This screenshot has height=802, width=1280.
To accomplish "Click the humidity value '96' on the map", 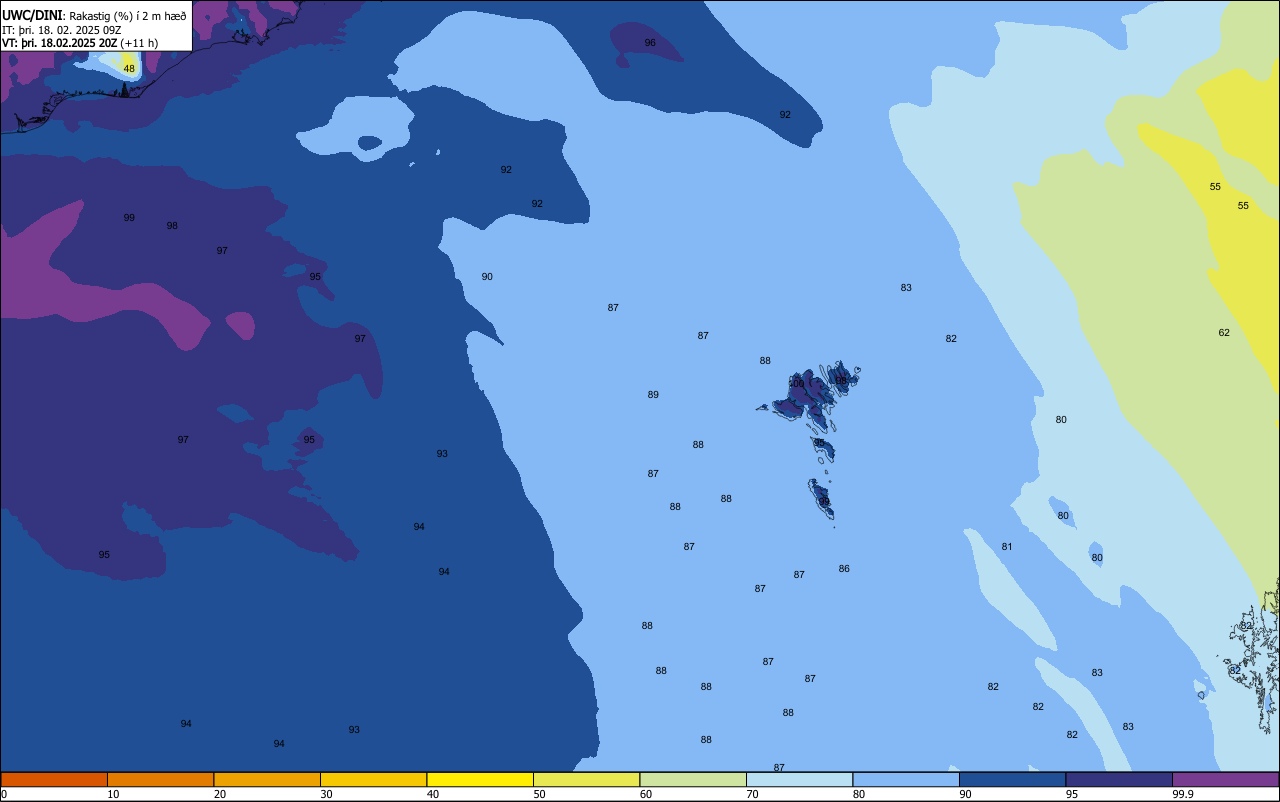I will pos(650,43).
